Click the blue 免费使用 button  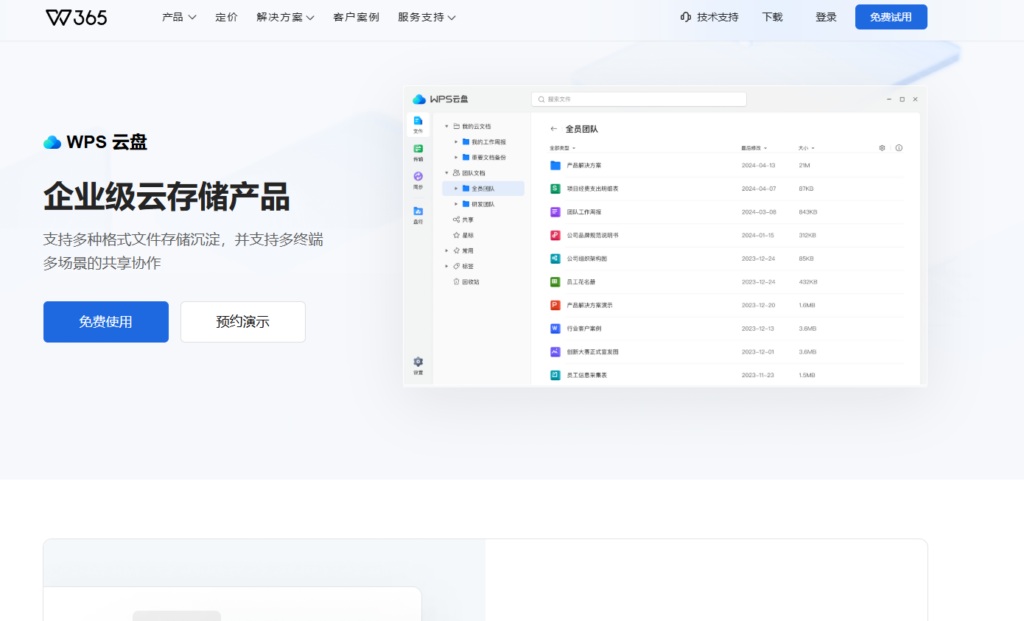[x=105, y=321]
